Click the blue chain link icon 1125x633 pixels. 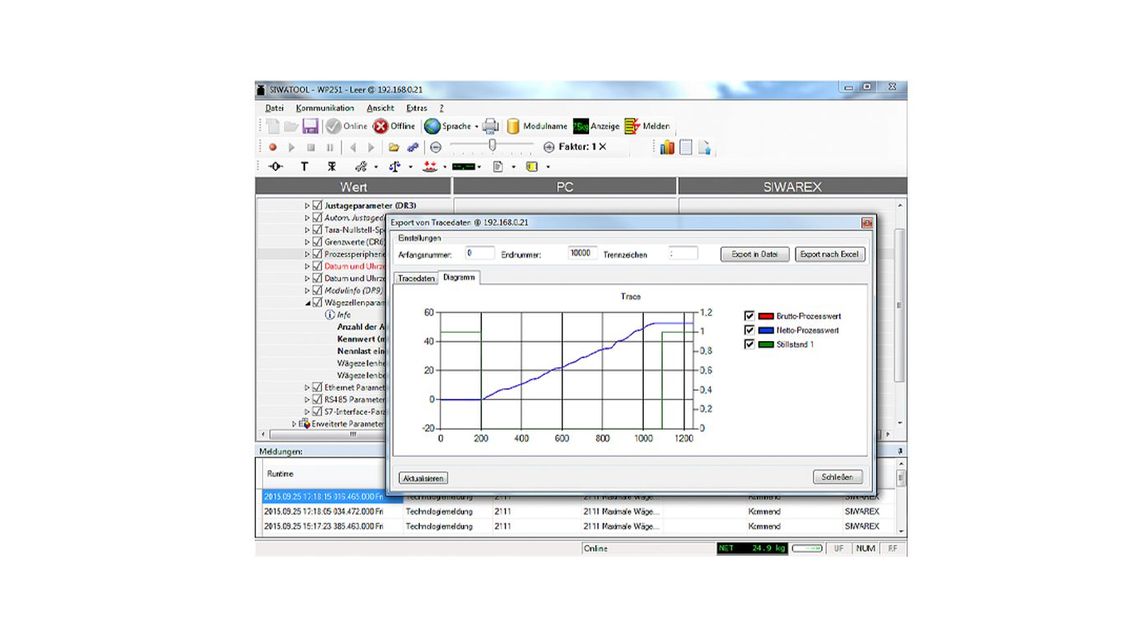tap(413, 147)
